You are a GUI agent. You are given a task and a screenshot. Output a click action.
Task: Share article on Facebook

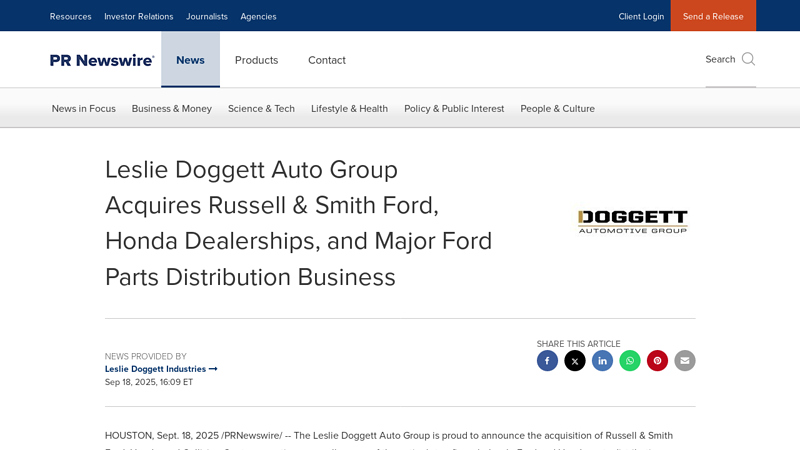547,361
